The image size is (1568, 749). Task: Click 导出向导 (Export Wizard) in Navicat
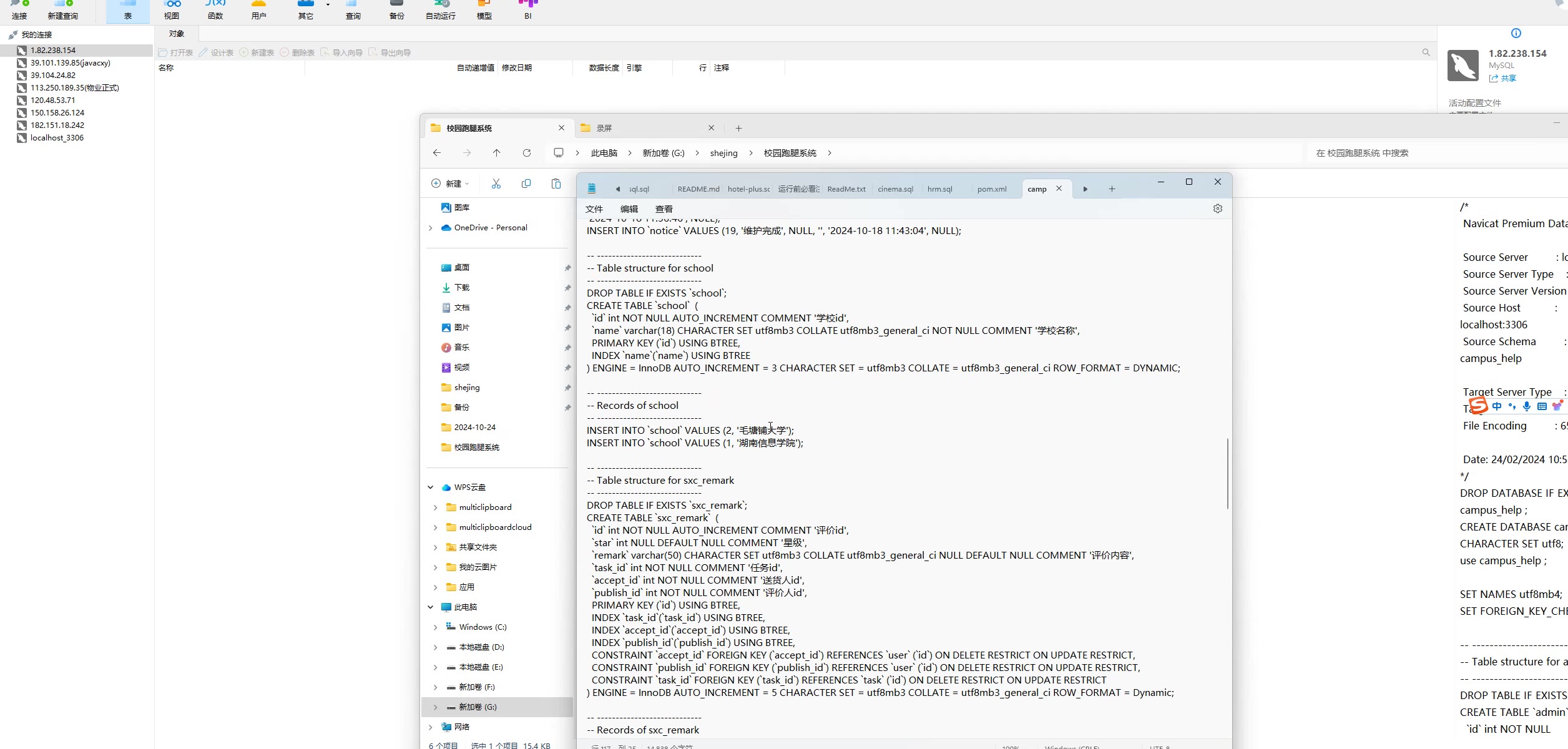(x=390, y=53)
